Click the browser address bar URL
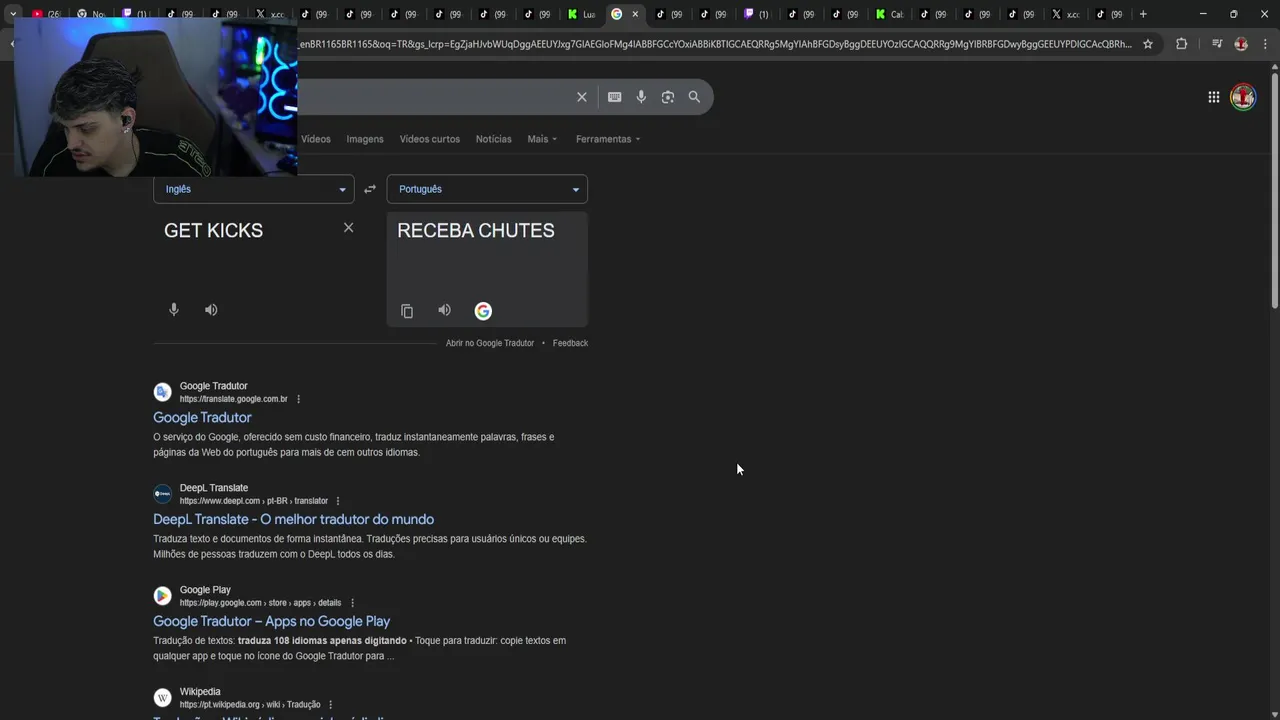This screenshot has width=1280, height=720. pyautogui.click(x=715, y=44)
